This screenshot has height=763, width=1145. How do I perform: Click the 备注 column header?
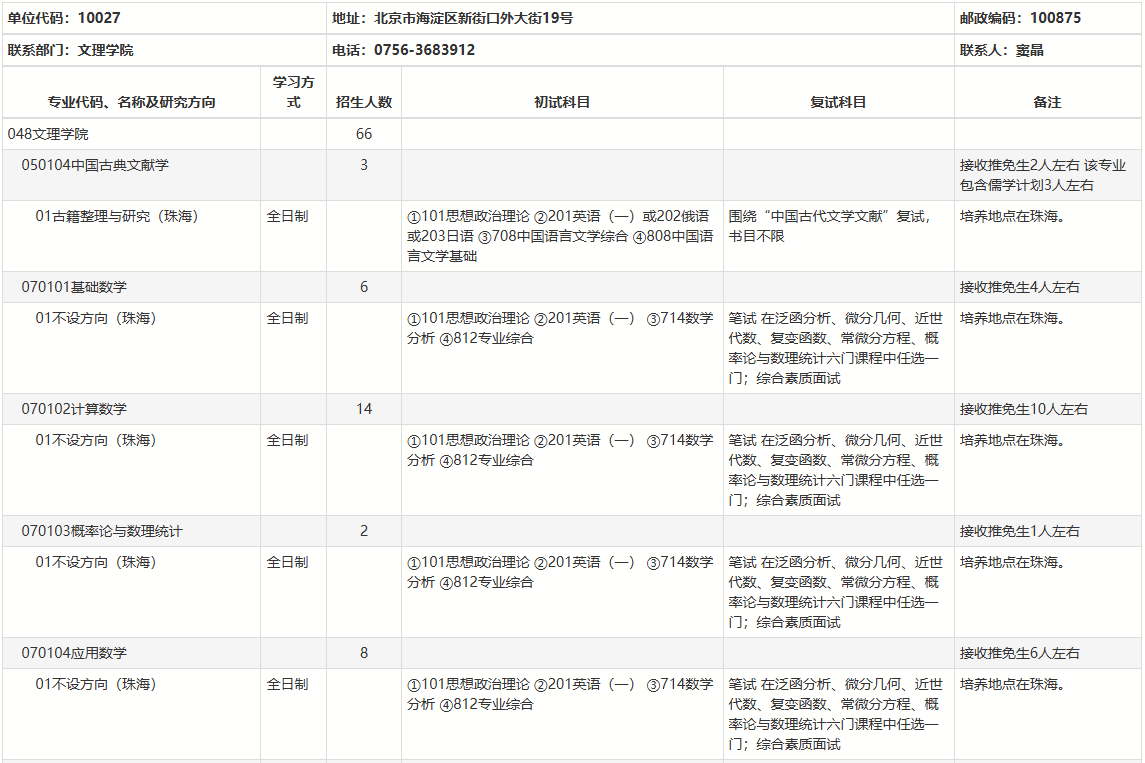point(1047,102)
